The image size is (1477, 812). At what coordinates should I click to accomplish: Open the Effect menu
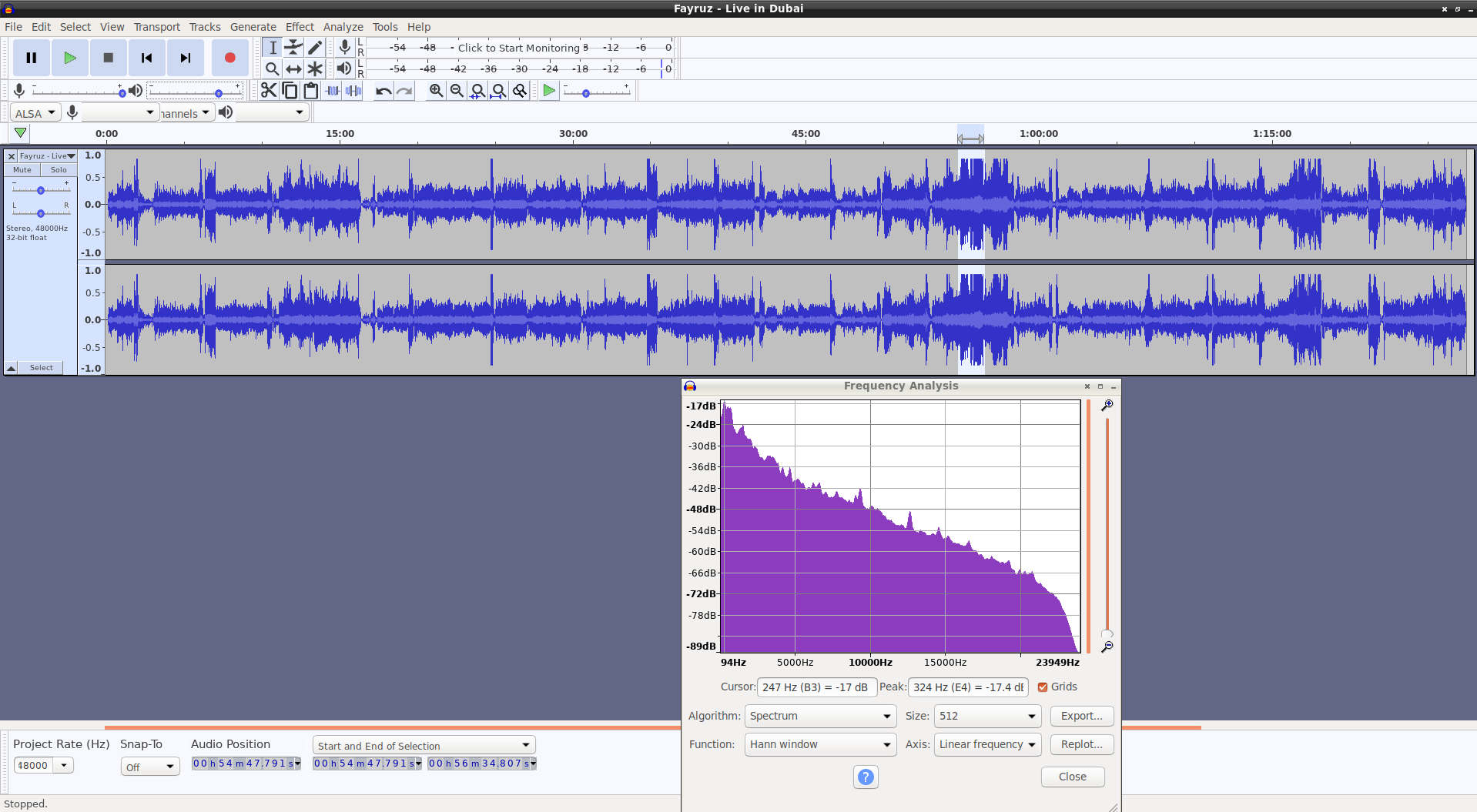[300, 27]
